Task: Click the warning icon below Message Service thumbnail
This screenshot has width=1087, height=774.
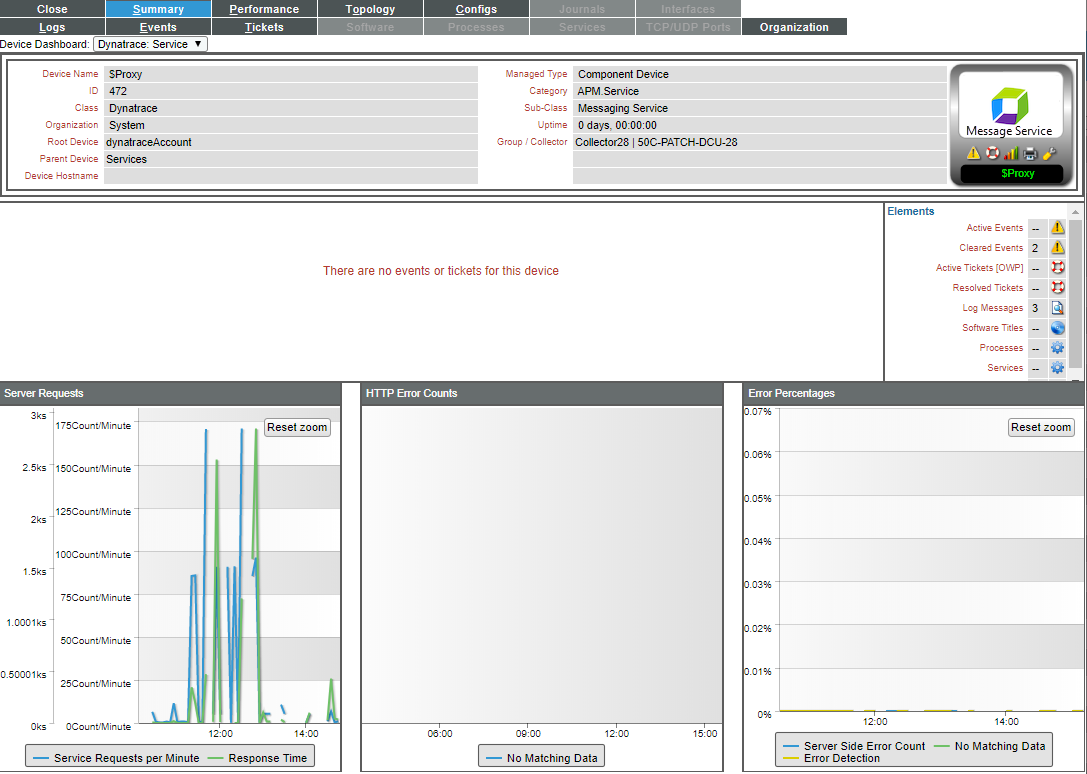Action: 973,153
